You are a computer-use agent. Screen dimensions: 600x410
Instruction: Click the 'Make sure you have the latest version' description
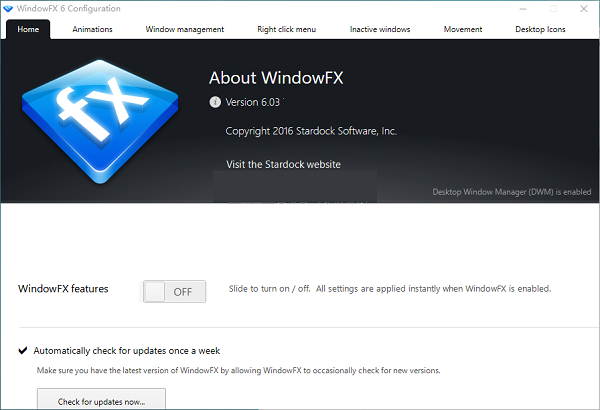[238, 371]
